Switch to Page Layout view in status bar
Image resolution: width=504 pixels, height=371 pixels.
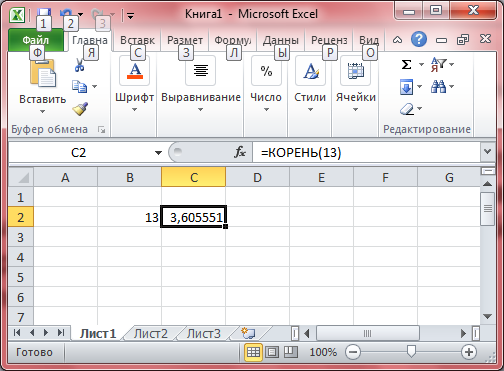[x=272, y=352]
